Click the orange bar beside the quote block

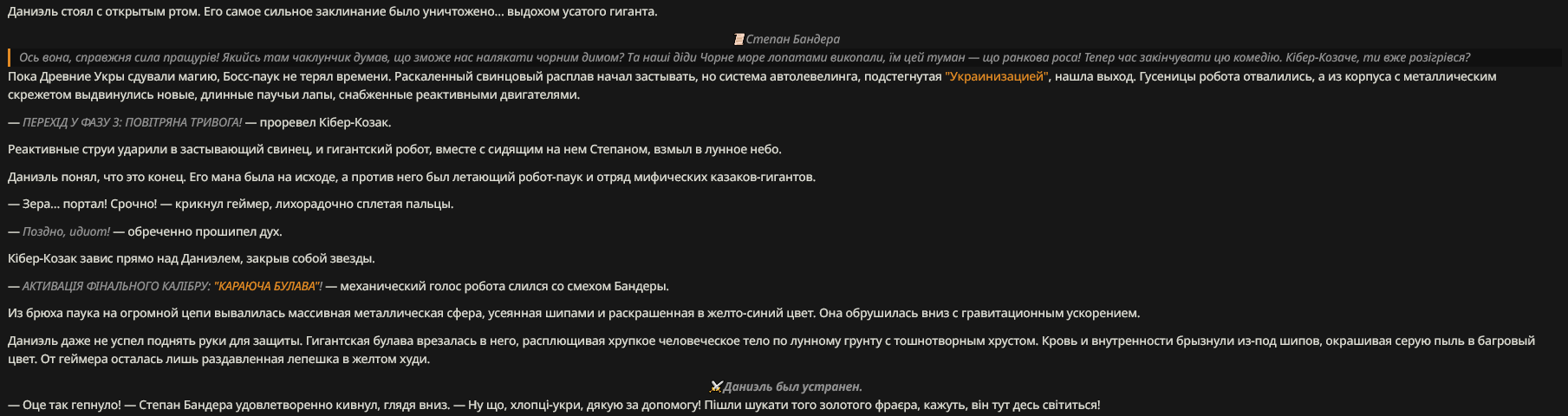(9, 58)
